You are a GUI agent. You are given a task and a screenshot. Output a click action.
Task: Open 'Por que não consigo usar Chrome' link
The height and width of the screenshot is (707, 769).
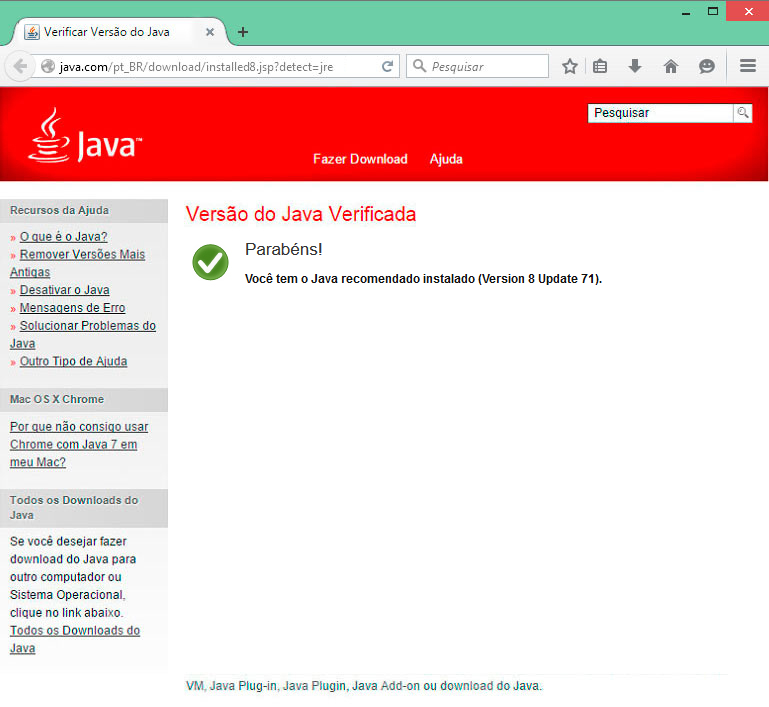click(x=79, y=445)
